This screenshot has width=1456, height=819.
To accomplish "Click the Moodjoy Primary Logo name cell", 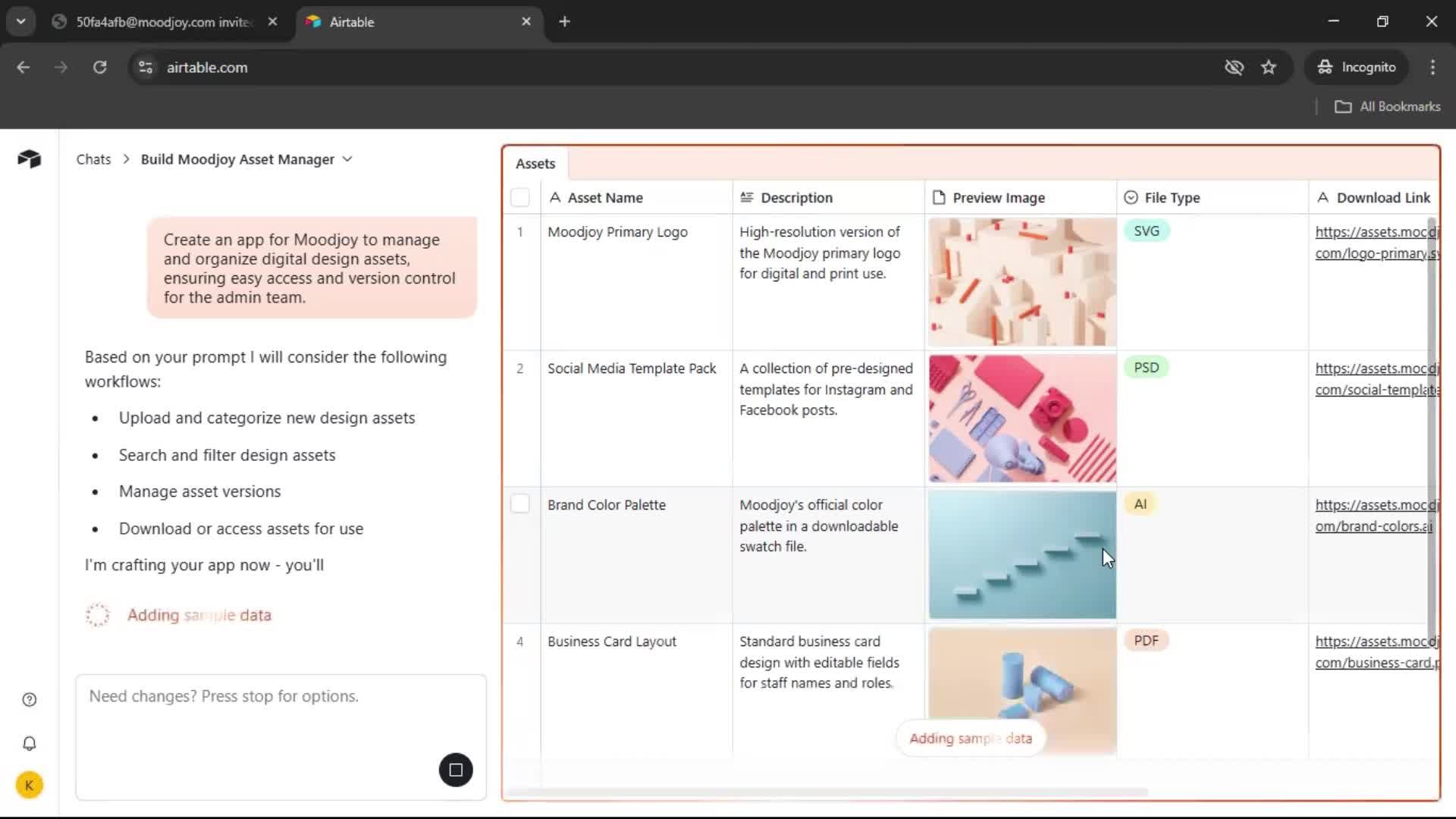I will [636, 282].
